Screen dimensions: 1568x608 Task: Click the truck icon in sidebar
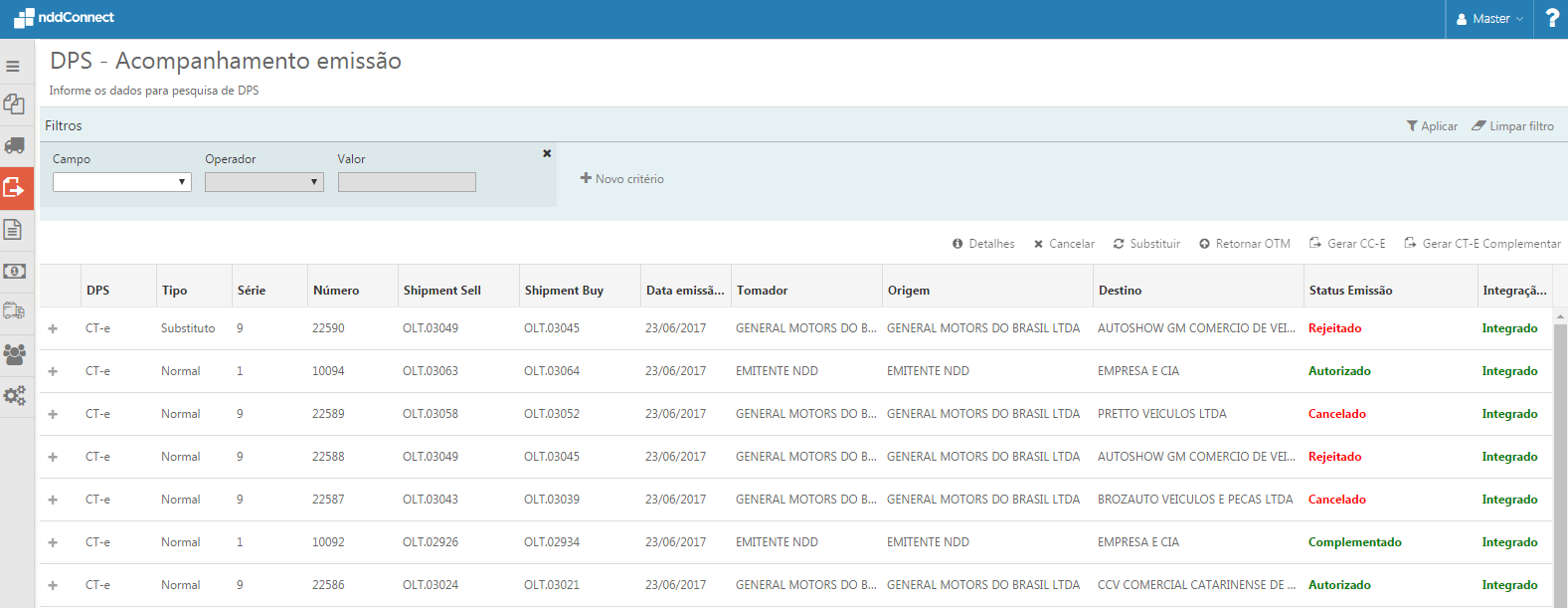point(14,145)
